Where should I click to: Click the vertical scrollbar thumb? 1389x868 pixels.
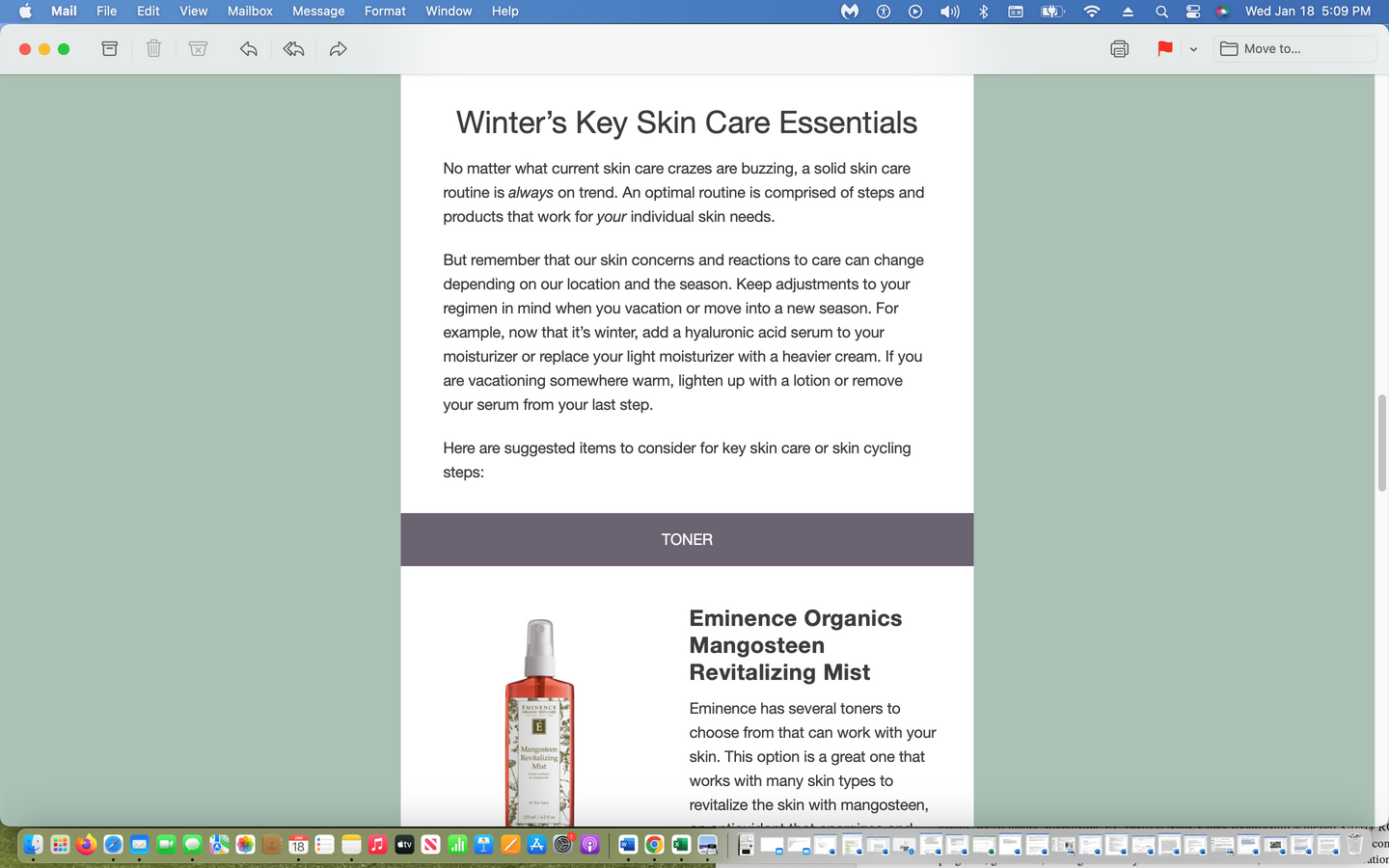pyautogui.click(x=1381, y=443)
